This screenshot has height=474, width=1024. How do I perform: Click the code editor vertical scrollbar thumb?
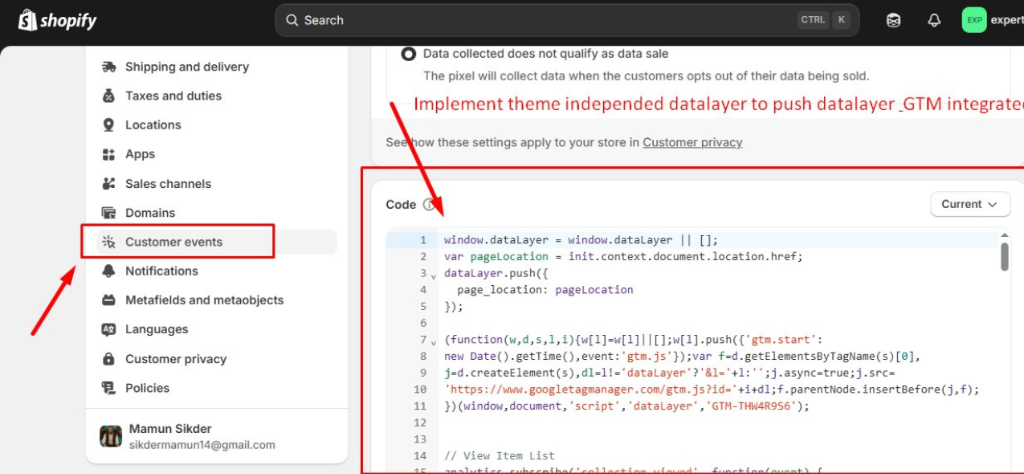point(1004,256)
